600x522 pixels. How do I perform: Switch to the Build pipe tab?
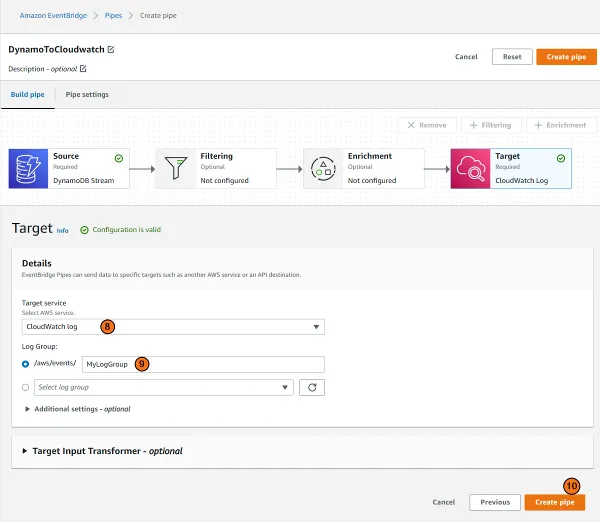click(x=27, y=95)
